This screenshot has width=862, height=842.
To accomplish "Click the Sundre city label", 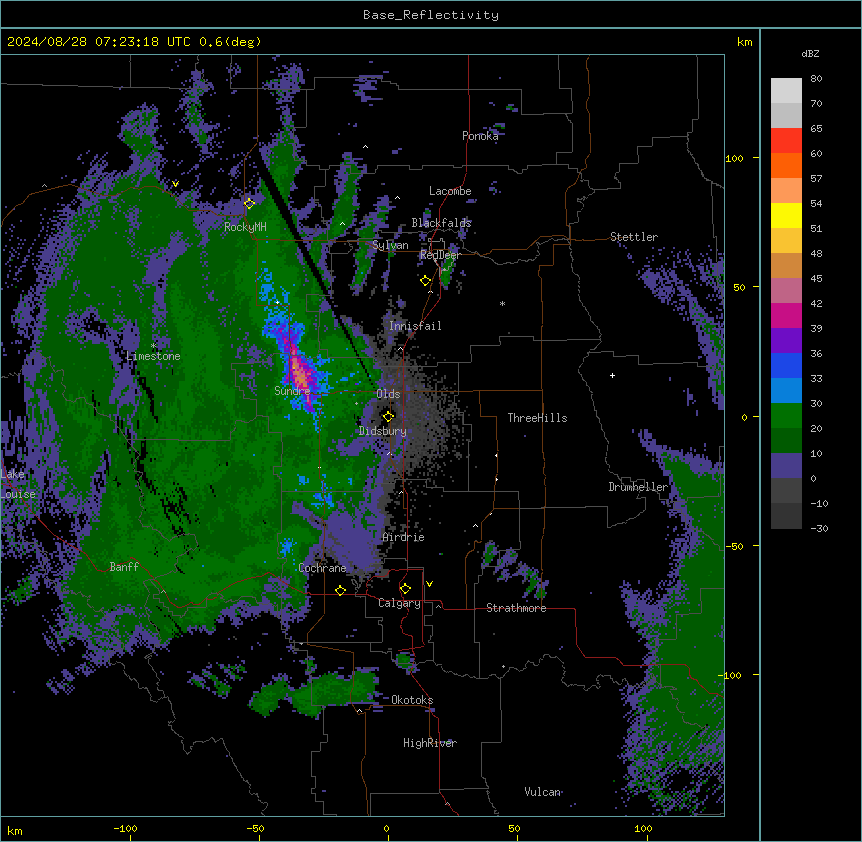I will (292, 391).
